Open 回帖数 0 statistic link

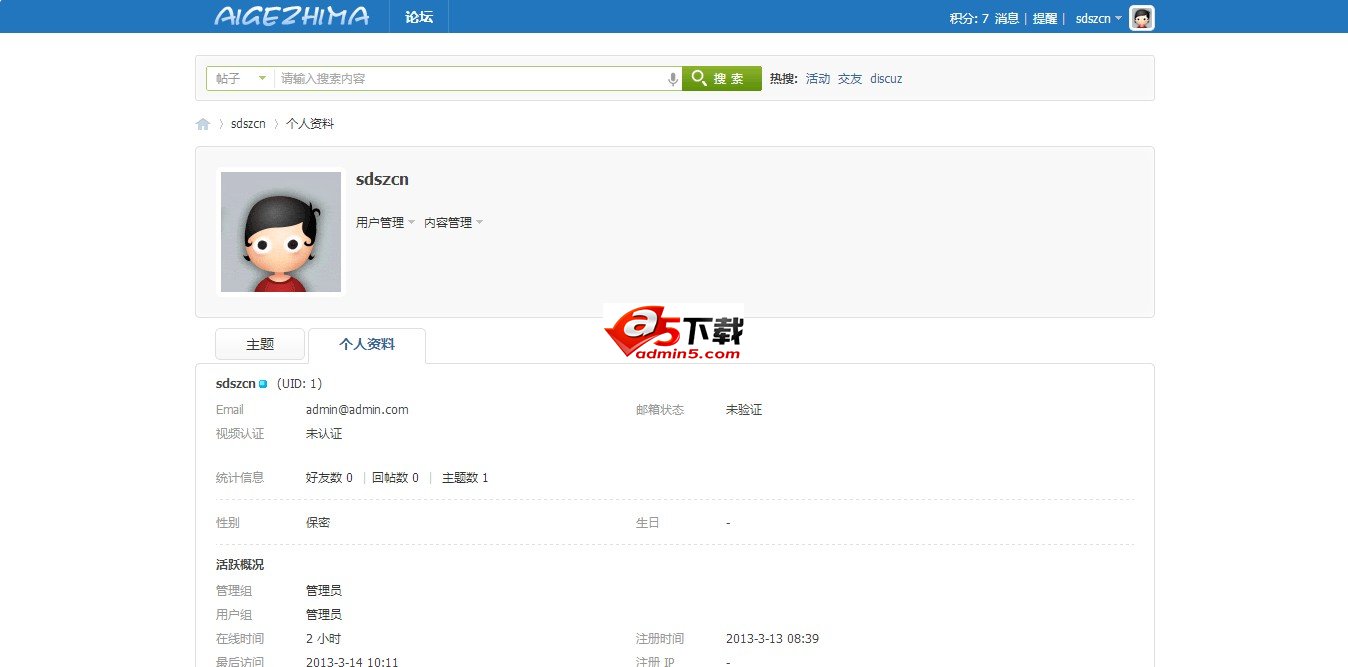pos(395,478)
